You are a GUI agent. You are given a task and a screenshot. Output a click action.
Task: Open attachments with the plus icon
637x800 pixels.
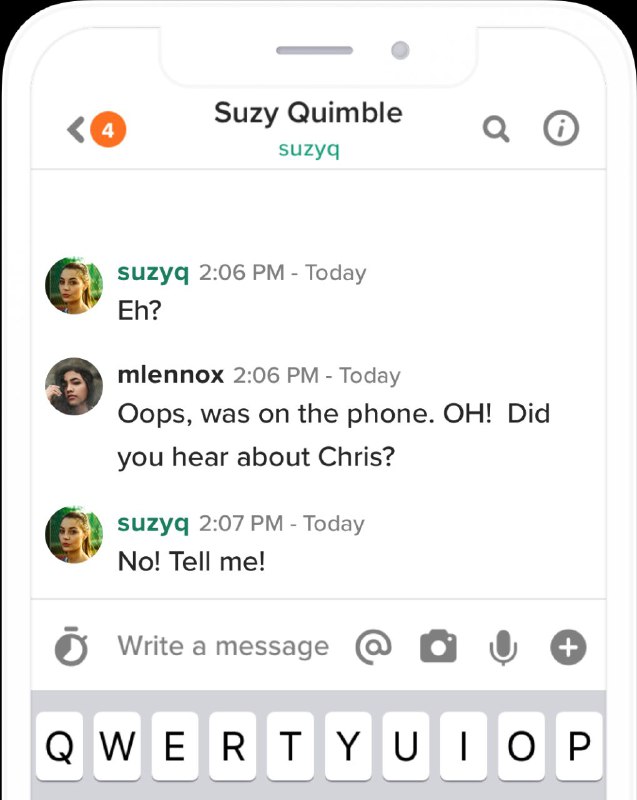567,647
